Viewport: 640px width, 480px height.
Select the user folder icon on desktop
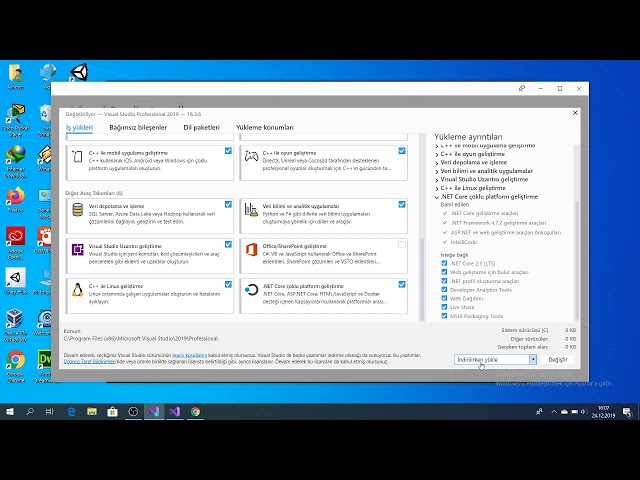[16, 76]
